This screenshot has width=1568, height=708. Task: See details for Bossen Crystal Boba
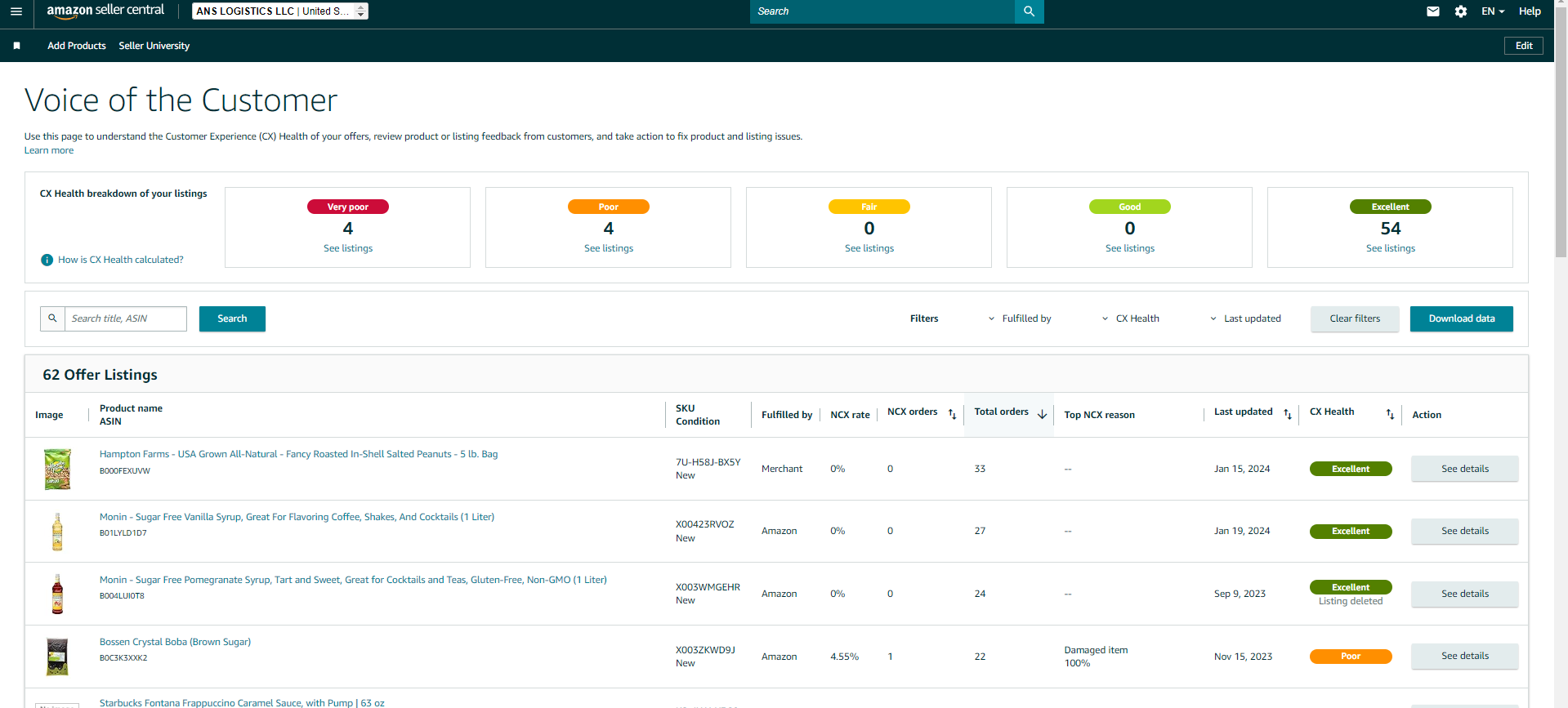click(x=1465, y=656)
